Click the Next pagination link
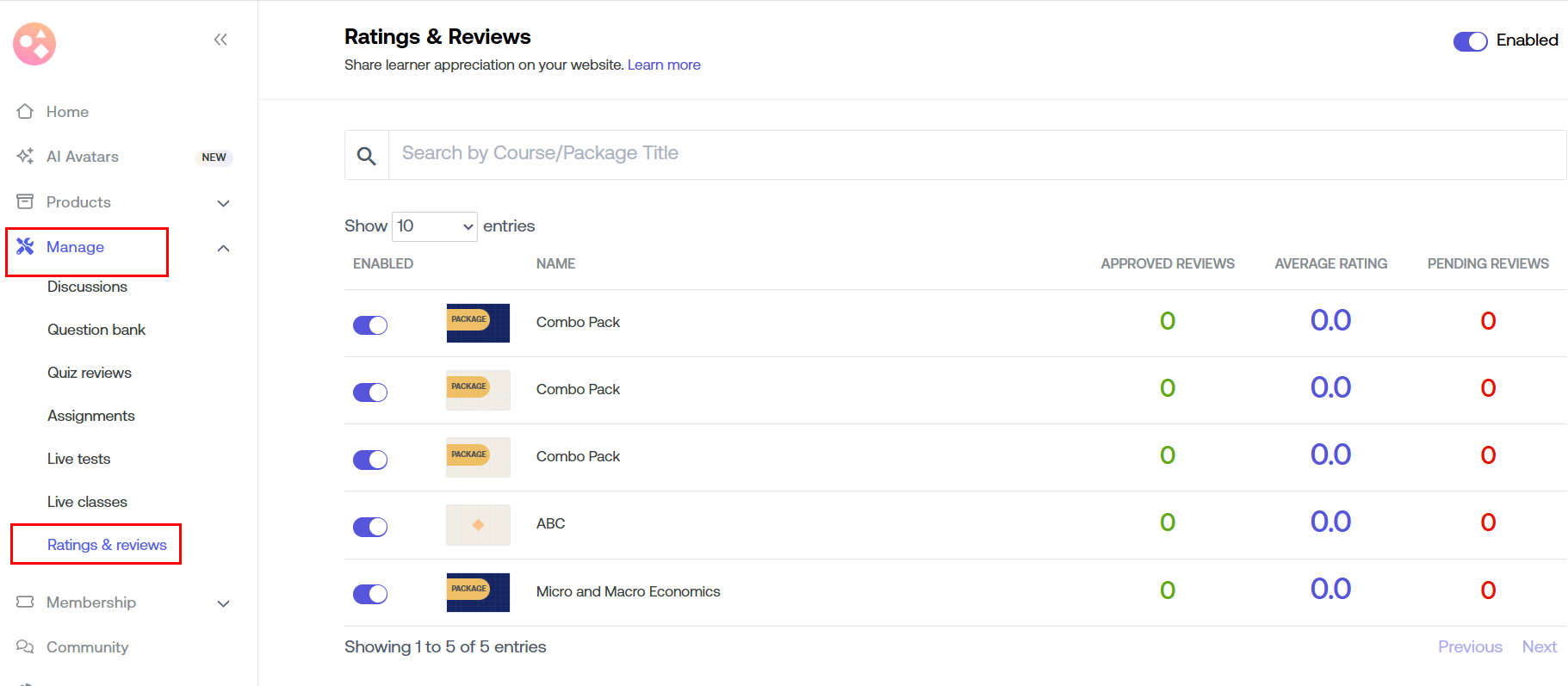Viewport: 1568px width, 686px height. pyautogui.click(x=1539, y=647)
